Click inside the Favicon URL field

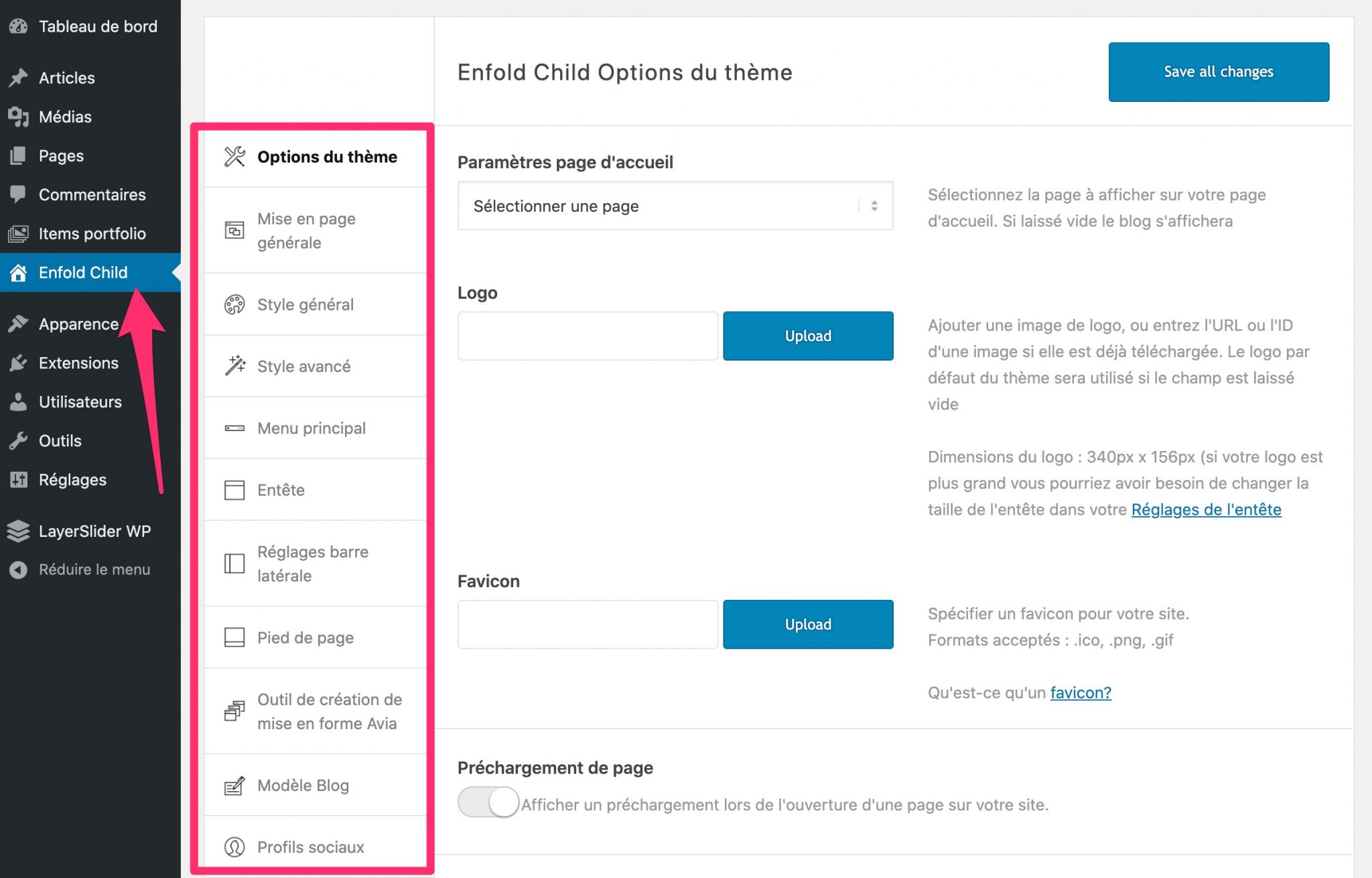(588, 624)
